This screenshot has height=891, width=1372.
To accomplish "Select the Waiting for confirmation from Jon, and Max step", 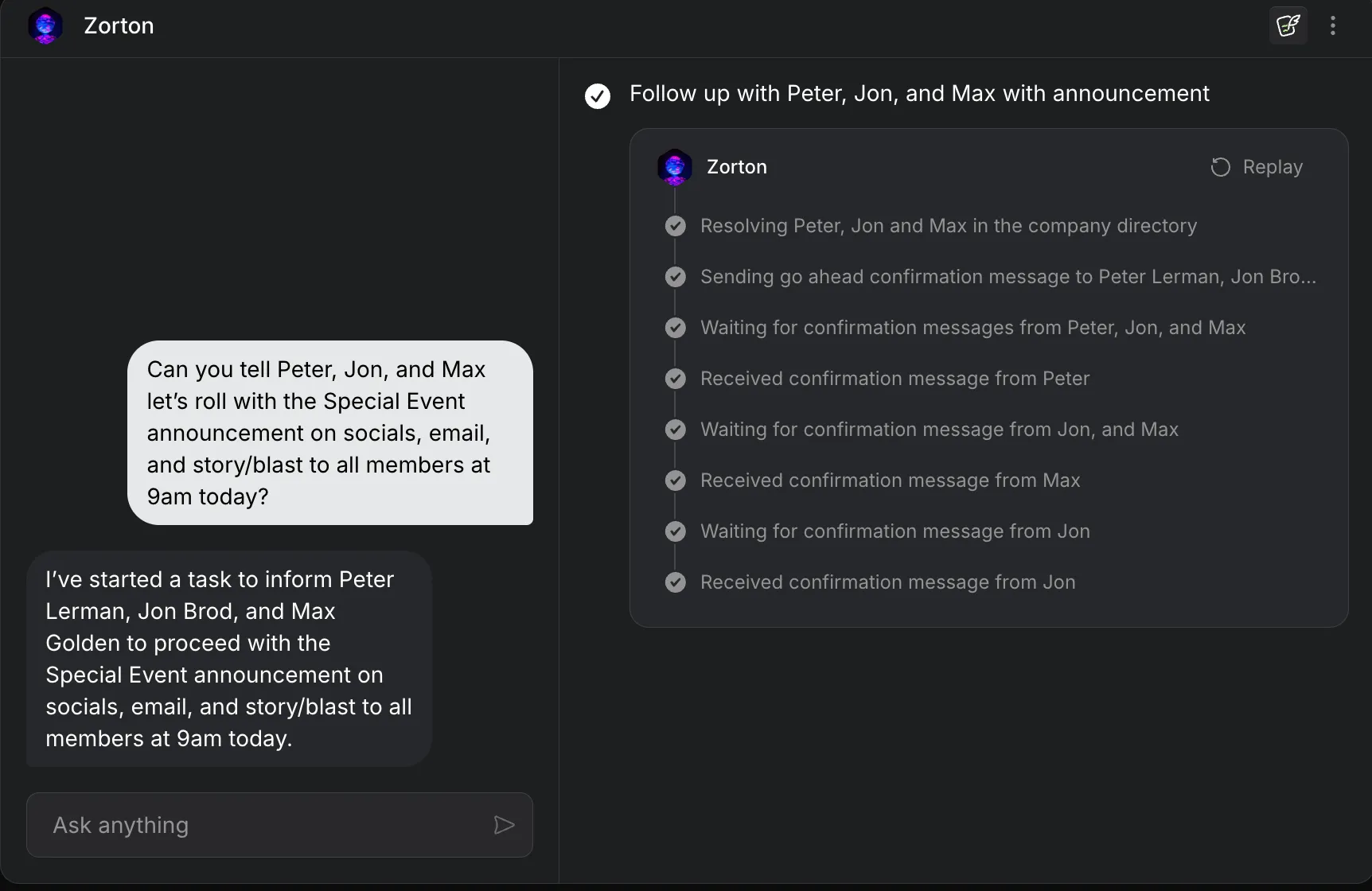I will point(939,430).
